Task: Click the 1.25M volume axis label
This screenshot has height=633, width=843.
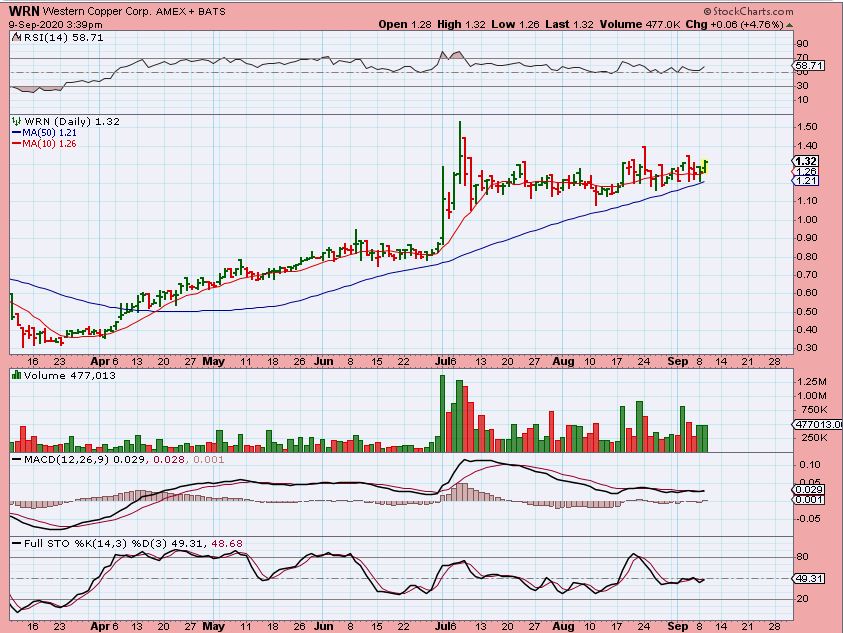Action: (811, 381)
